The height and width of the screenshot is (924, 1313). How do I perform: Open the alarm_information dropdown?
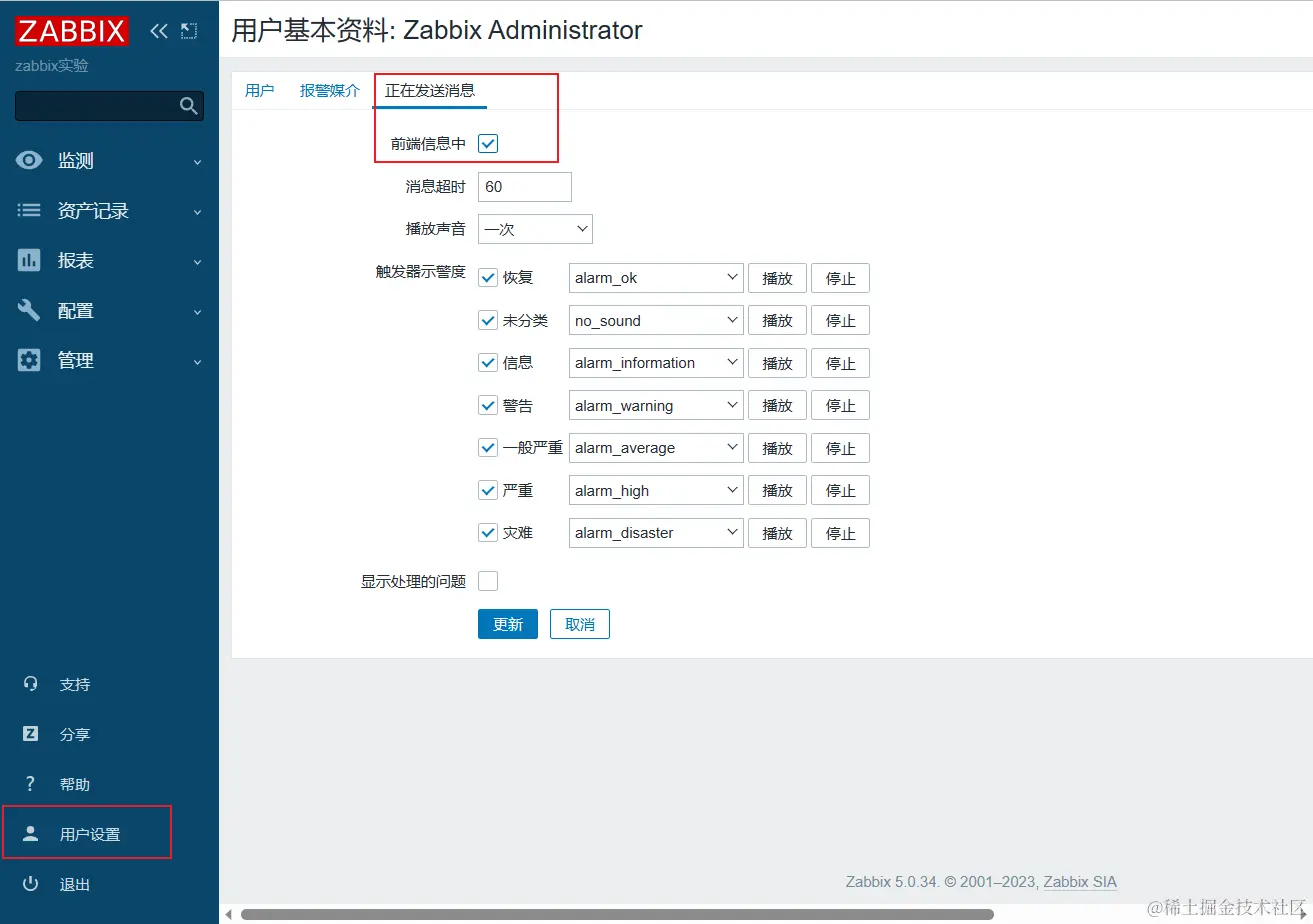tap(656, 363)
